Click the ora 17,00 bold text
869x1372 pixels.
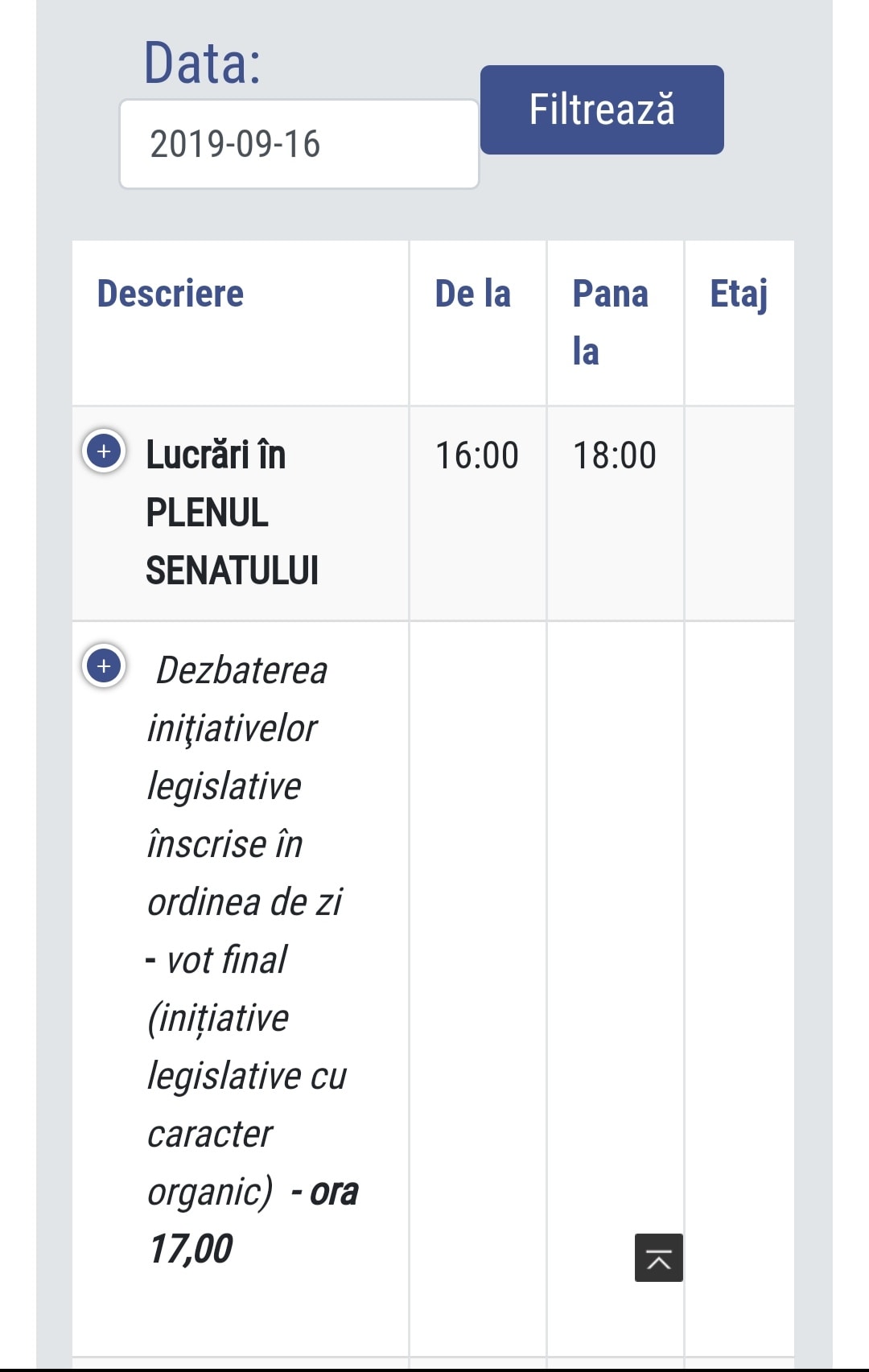pyautogui.click(x=253, y=1220)
